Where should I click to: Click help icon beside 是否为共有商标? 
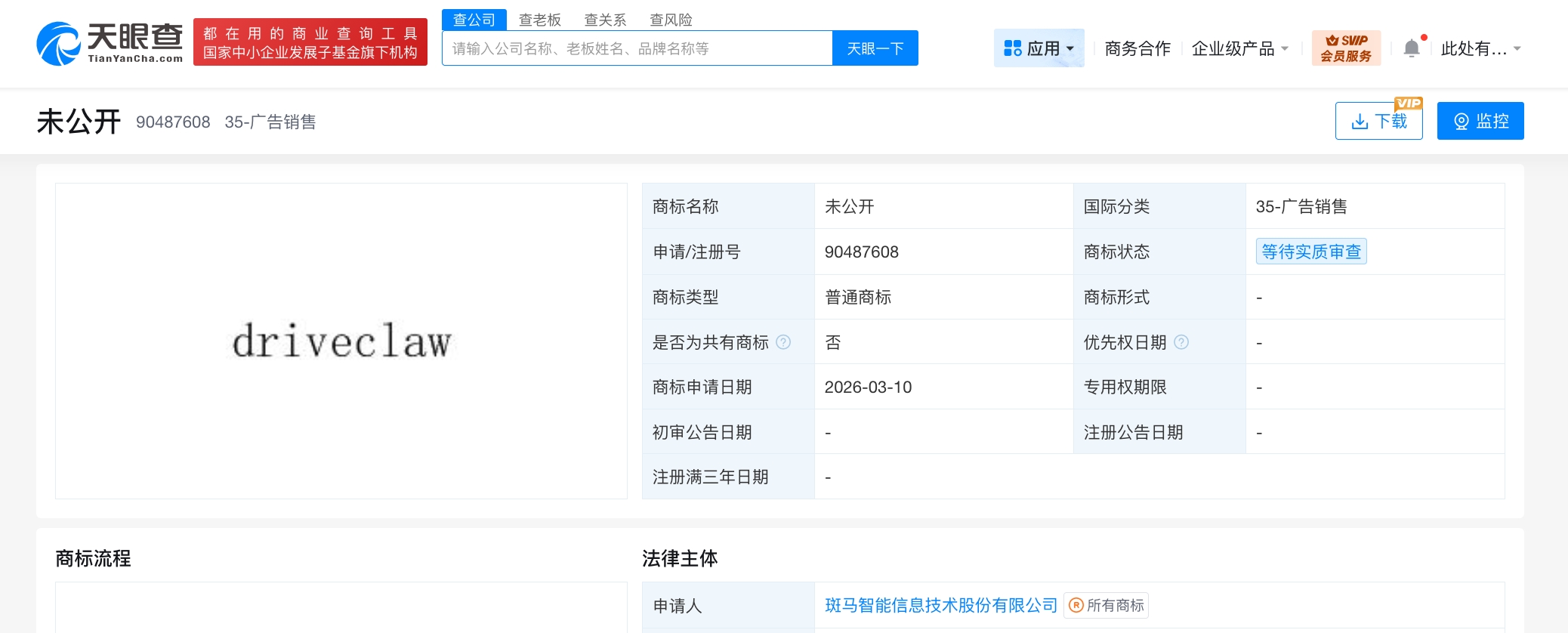pyautogui.click(x=784, y=342)
